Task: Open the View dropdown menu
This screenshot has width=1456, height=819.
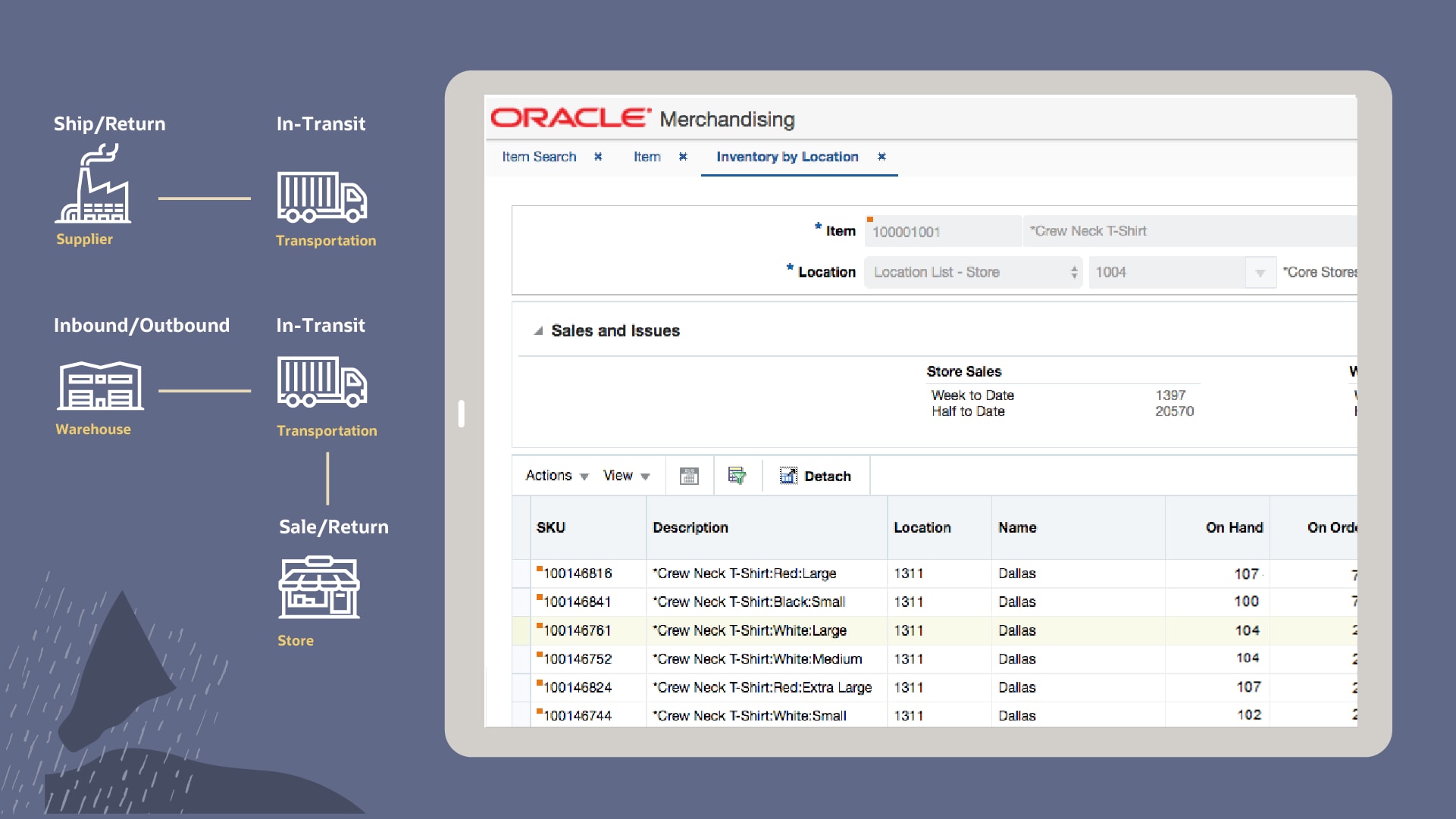Action: tap(626, 476)
